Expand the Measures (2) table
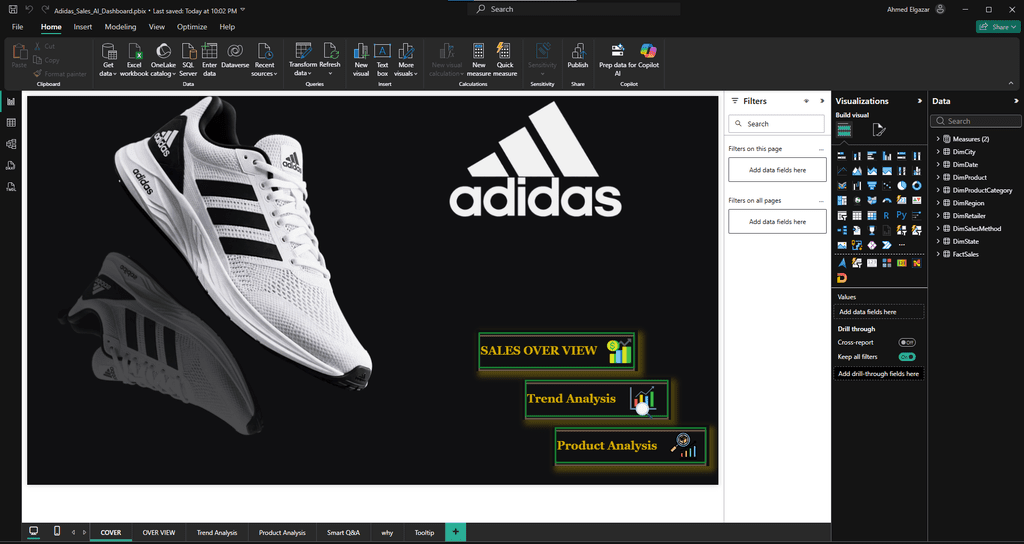Image resolution: width=1024 pixels, height=544 pixels. [938, 138]
